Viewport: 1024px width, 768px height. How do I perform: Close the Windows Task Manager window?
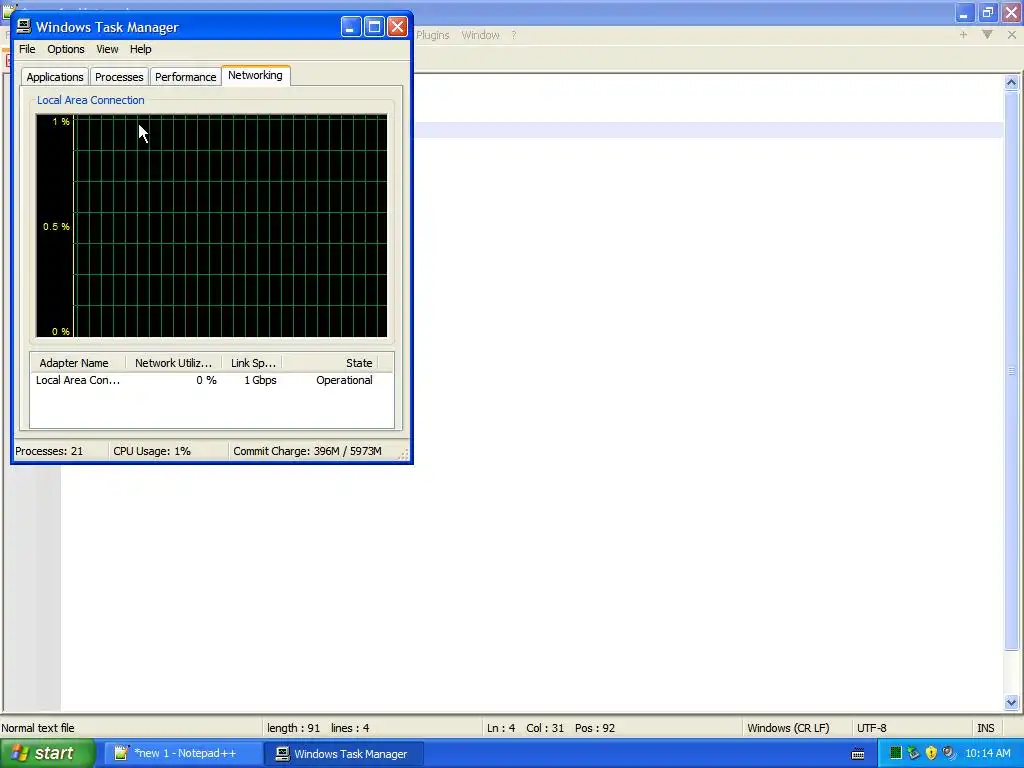397,27
